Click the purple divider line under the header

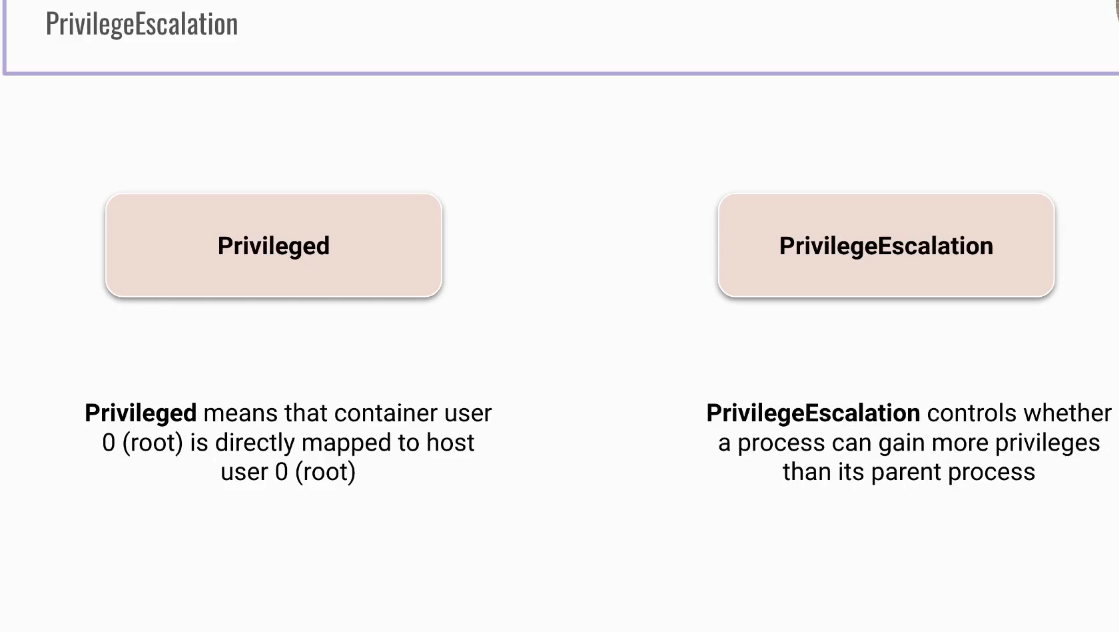pyautogui.click(x=560, y=73)
